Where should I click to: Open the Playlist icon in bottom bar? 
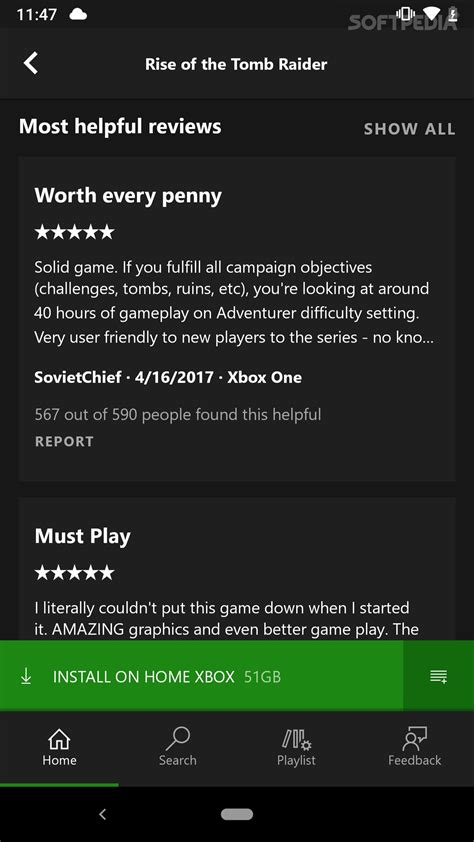[x=296, y=739]
